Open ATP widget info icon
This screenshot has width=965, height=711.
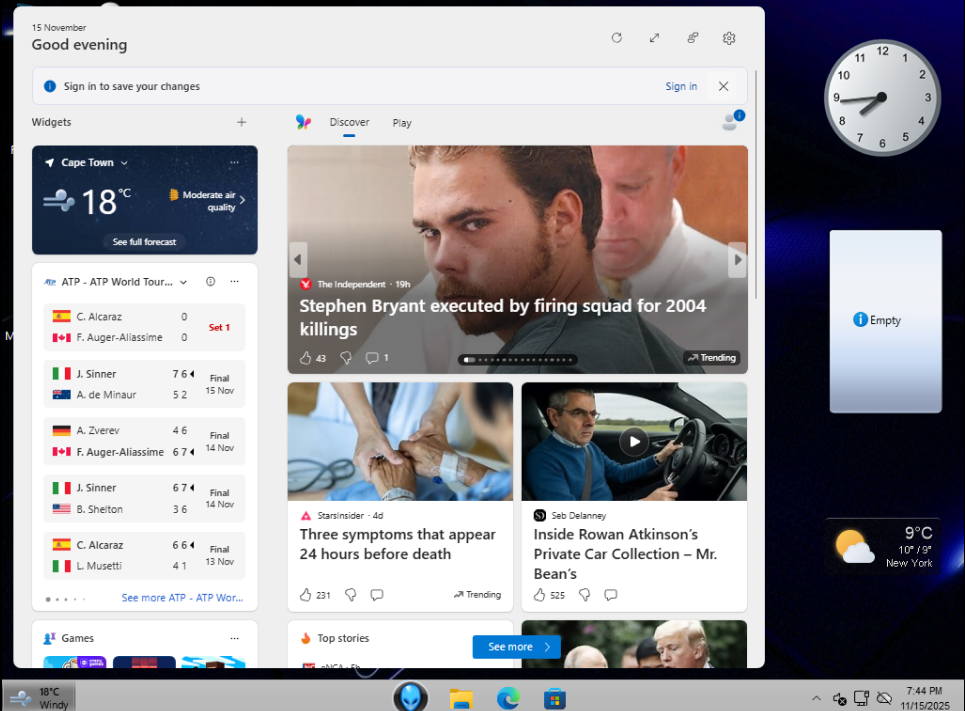[x=210, y=281]
